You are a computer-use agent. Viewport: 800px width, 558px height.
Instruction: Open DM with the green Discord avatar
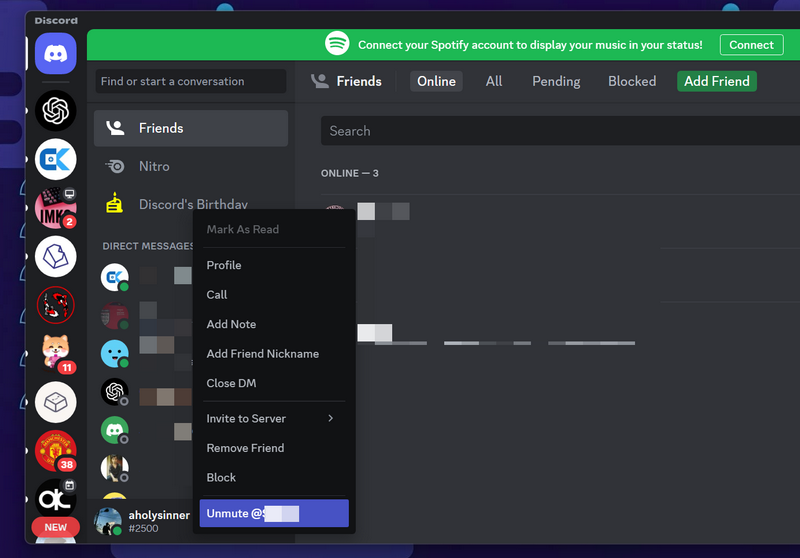point(115,430)
